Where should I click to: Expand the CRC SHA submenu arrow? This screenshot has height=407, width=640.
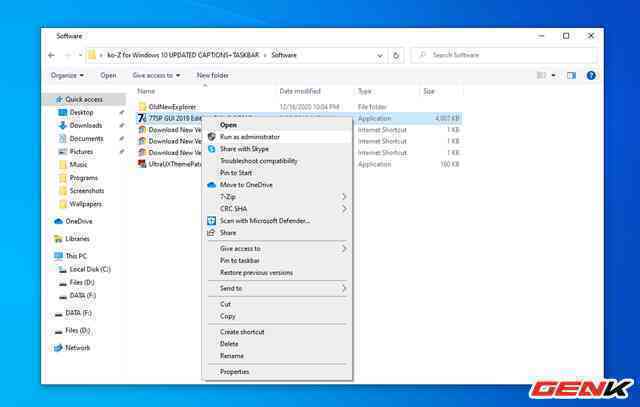click(x=344, y=209)
